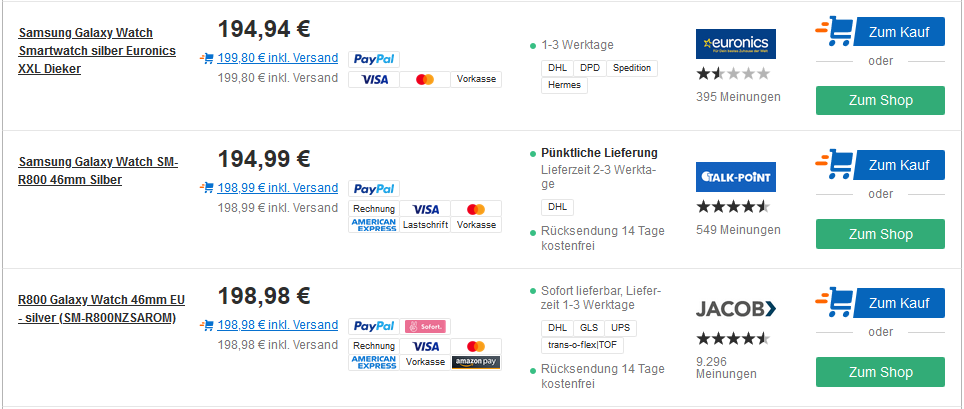Click Amazon Pay icon in JACOB offer
Image resolution: width=964 pixels, height=409 pixels.
click(475, 361)
